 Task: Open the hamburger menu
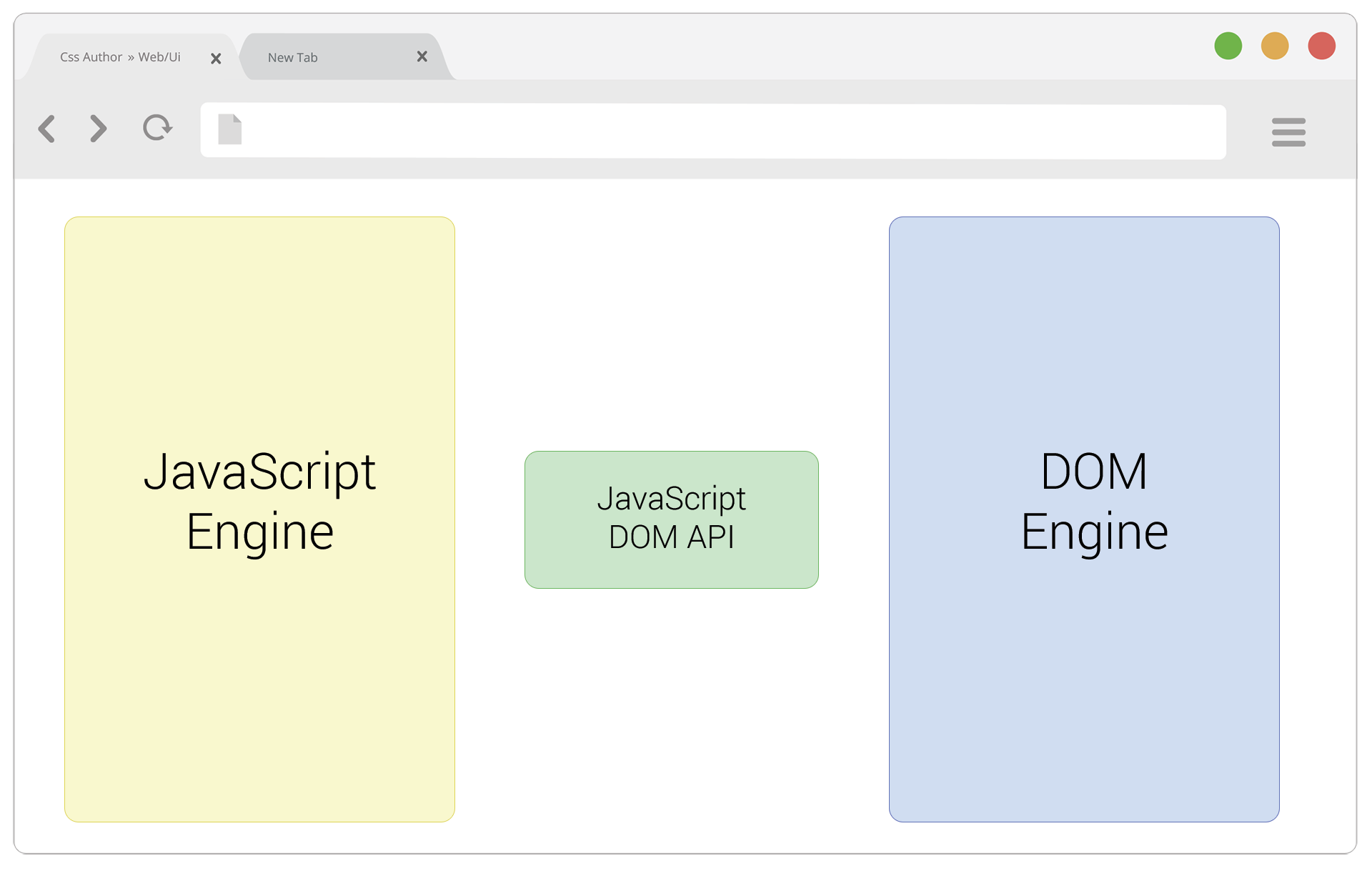(1288, 132)
